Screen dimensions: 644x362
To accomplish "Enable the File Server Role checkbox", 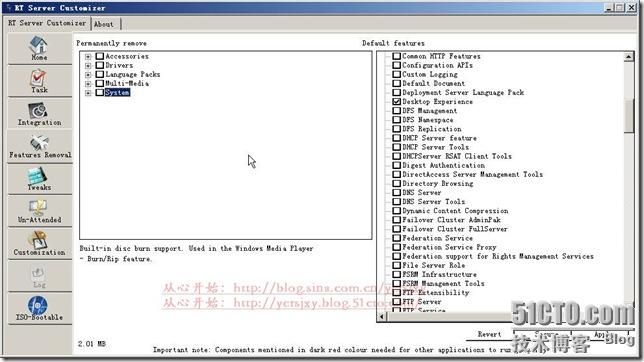I will point(396,265).
